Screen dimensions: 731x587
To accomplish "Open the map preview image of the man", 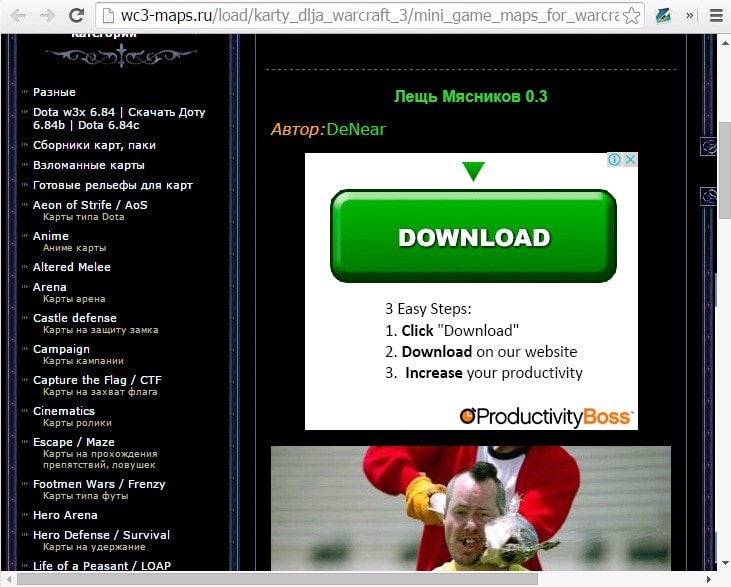I will pos(471,508).
